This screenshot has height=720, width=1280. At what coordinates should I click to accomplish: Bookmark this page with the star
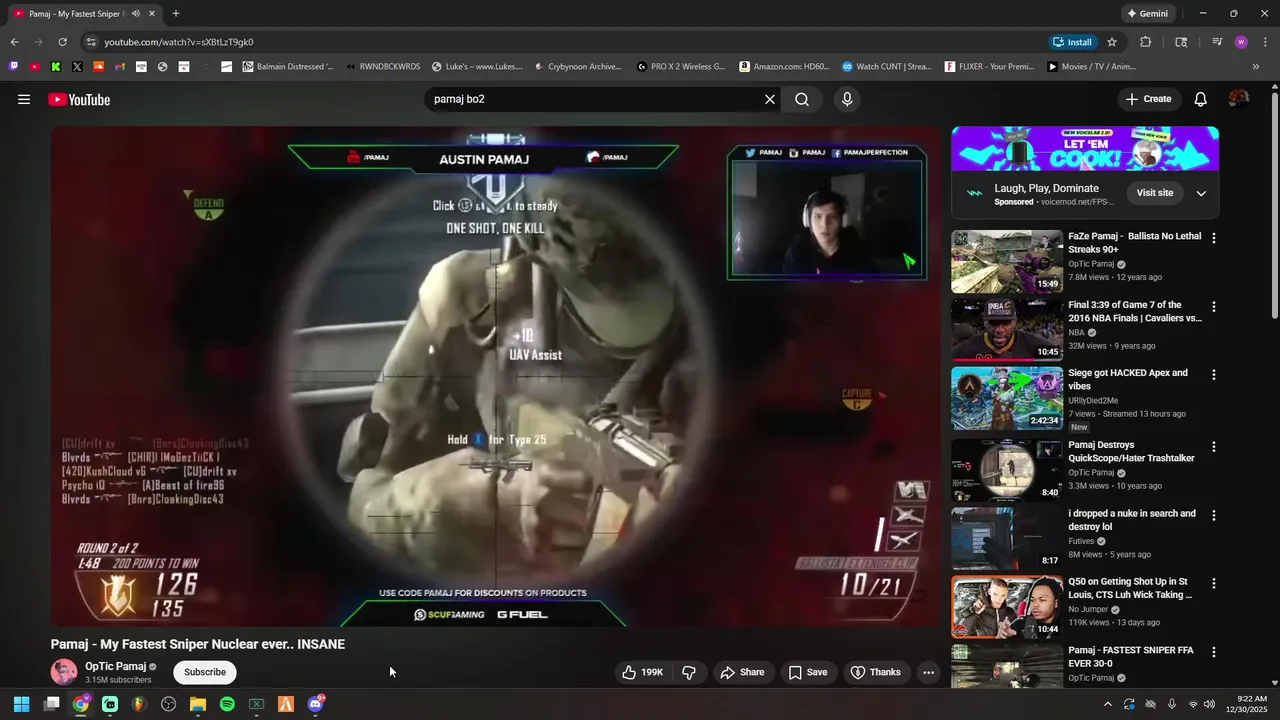pyautogui.click(x=1112, y=42)
